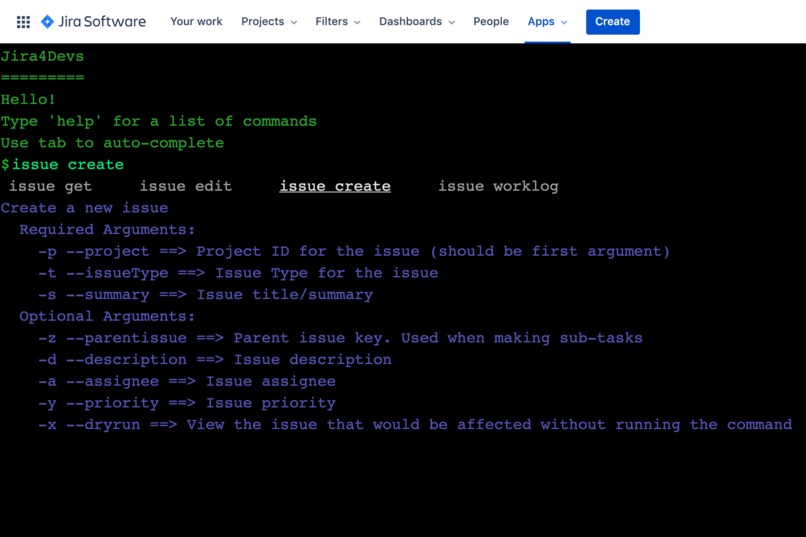The width and height of the screenshot is (806, 537).
Task: Select the 'issue get' autocomplete suggestion
Action: point(50,186)
